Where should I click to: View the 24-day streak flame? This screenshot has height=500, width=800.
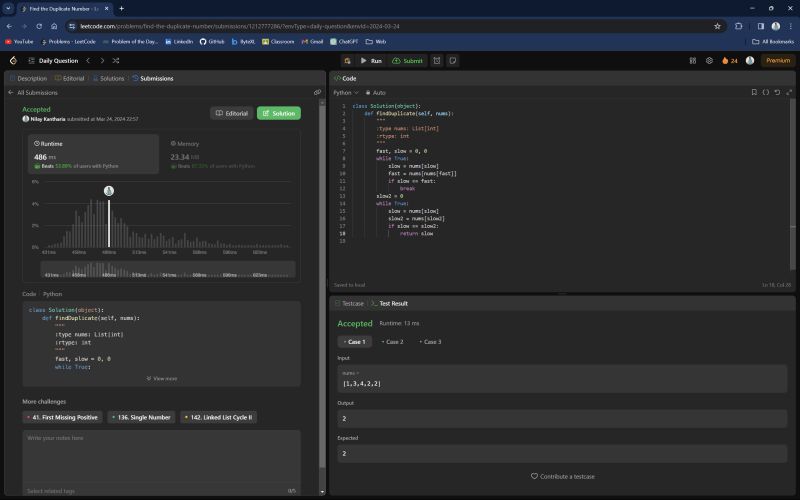[730, 60]
